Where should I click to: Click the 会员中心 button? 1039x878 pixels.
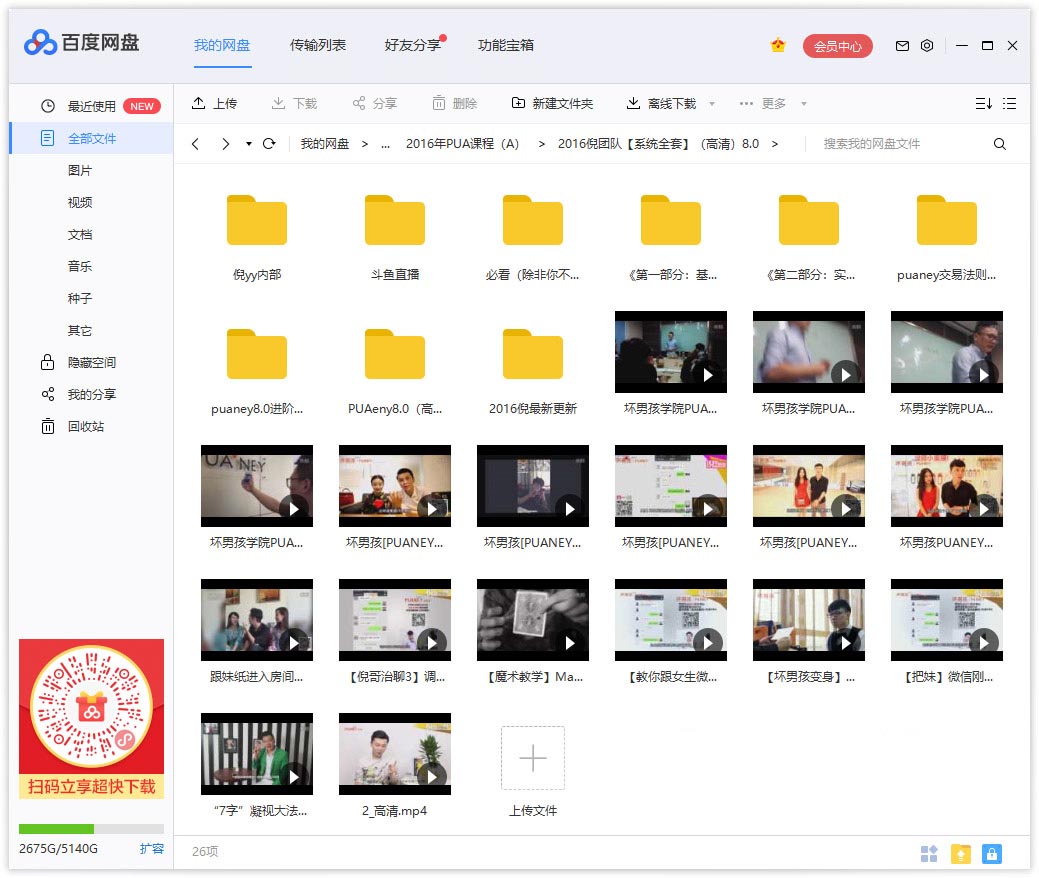coord(838,46)
